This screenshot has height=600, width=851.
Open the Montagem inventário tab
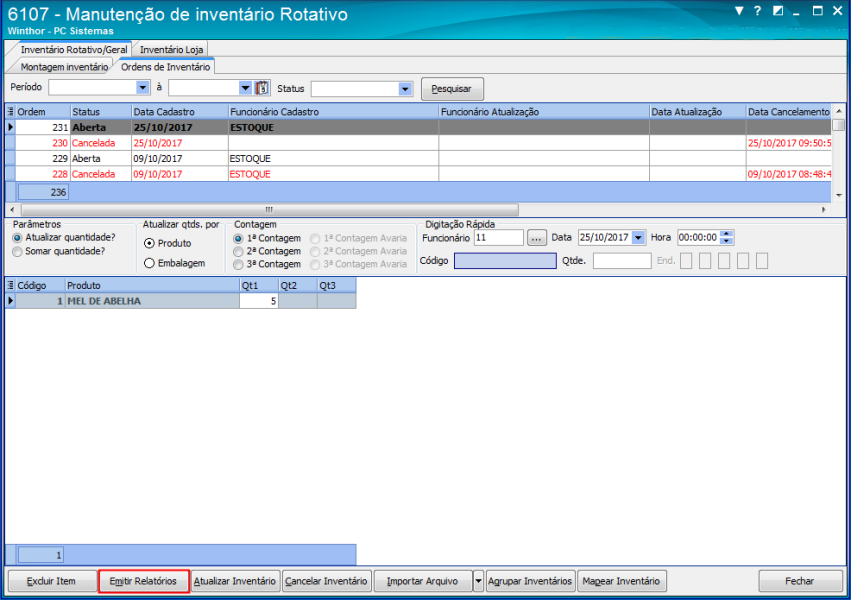[64, 67]
